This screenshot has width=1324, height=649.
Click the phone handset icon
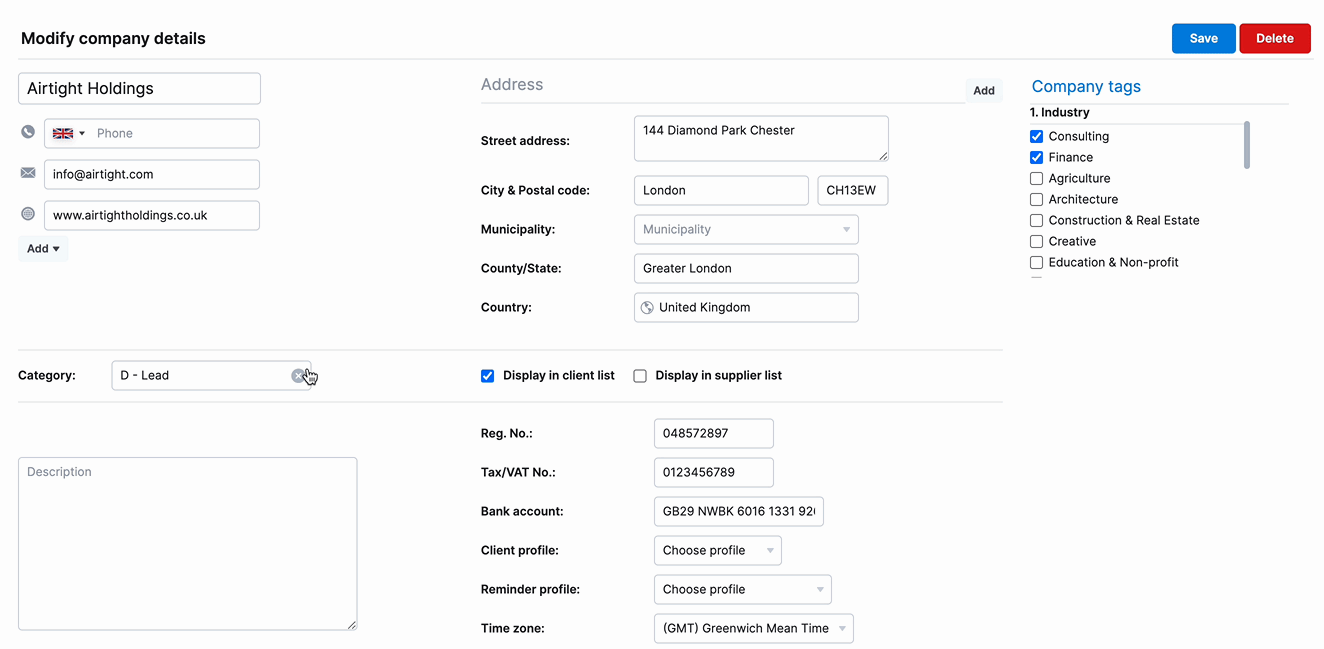click(x=28, y=132)
